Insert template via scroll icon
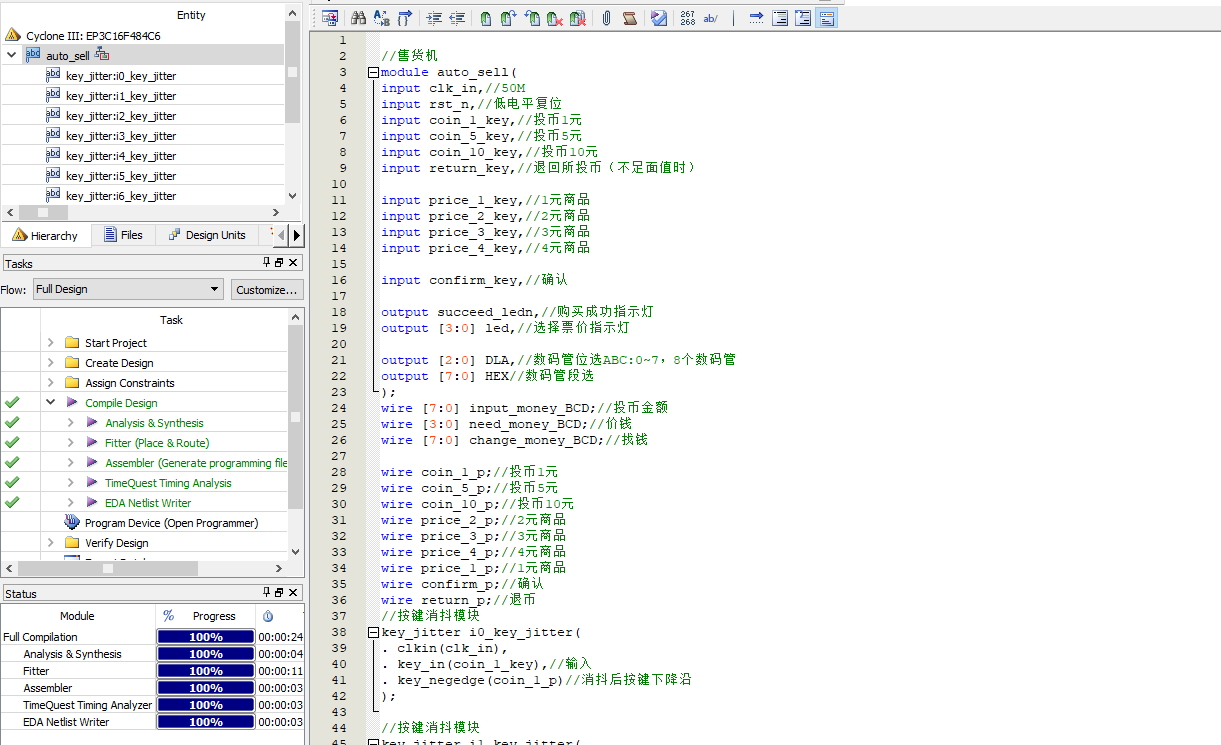 [629, 18]
